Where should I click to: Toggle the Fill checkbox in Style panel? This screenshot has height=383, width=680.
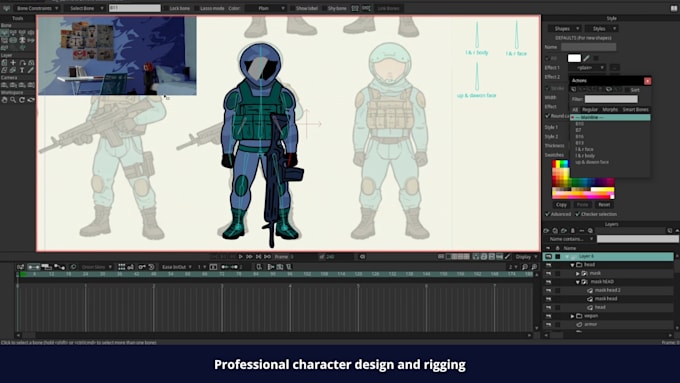(x=547, y=58)
